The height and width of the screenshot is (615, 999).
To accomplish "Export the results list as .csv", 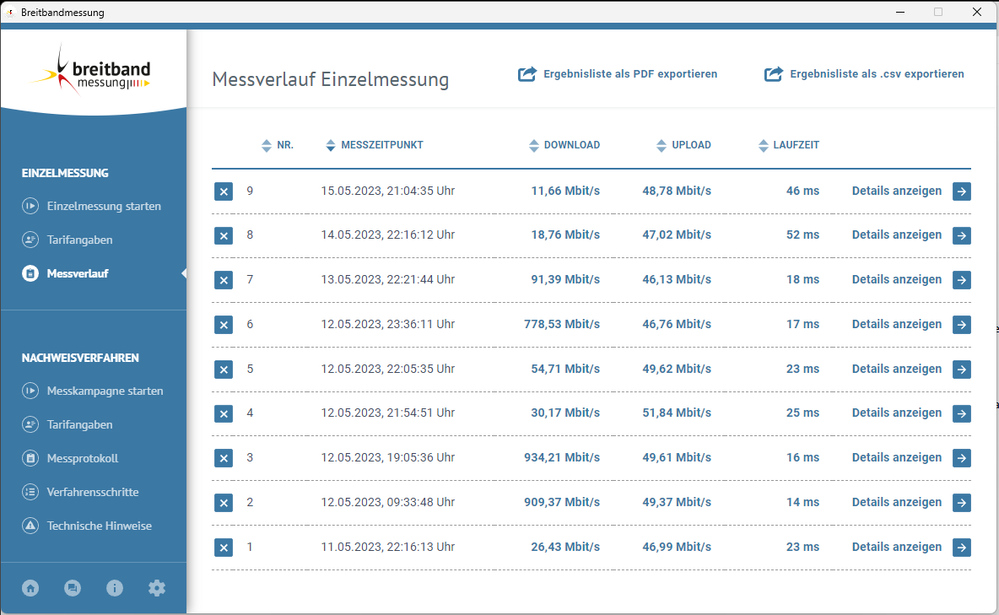I will click(864, 74).
